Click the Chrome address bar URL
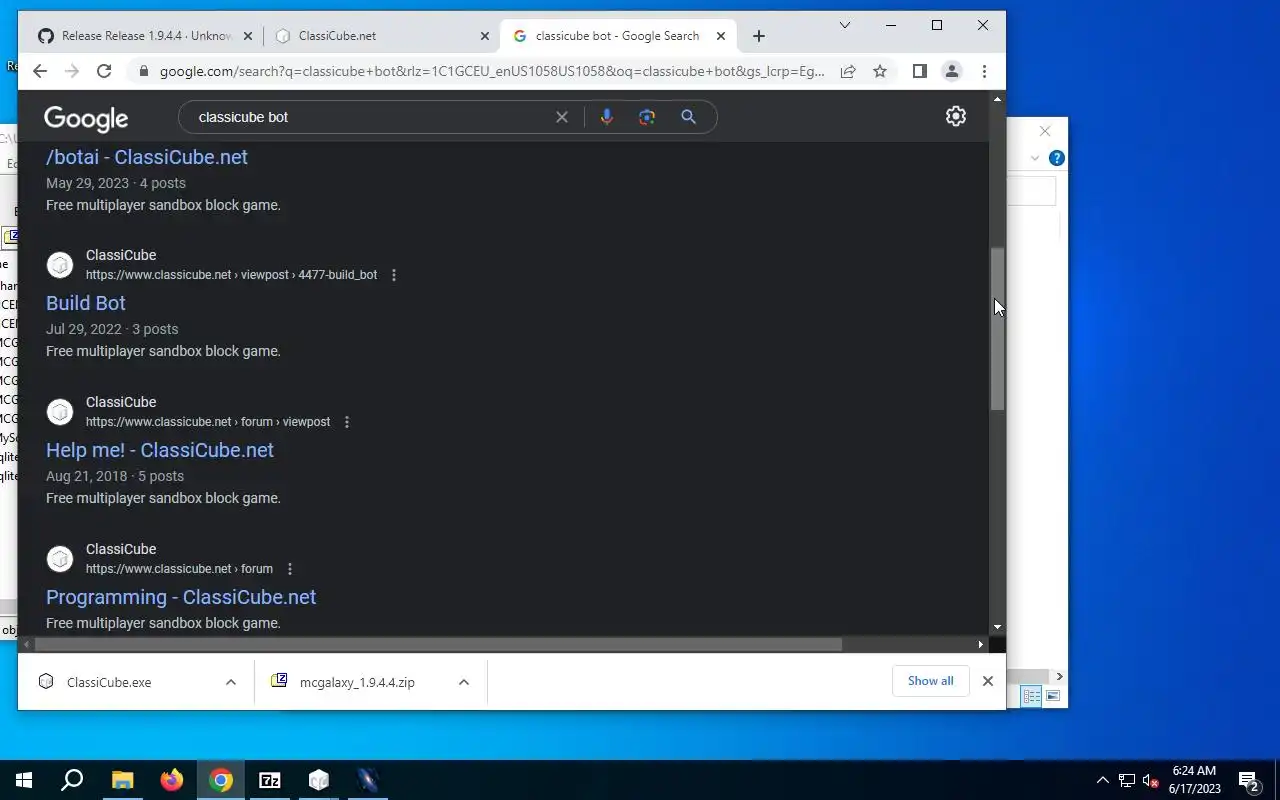The image size is (1280, 800). (492, 71)
